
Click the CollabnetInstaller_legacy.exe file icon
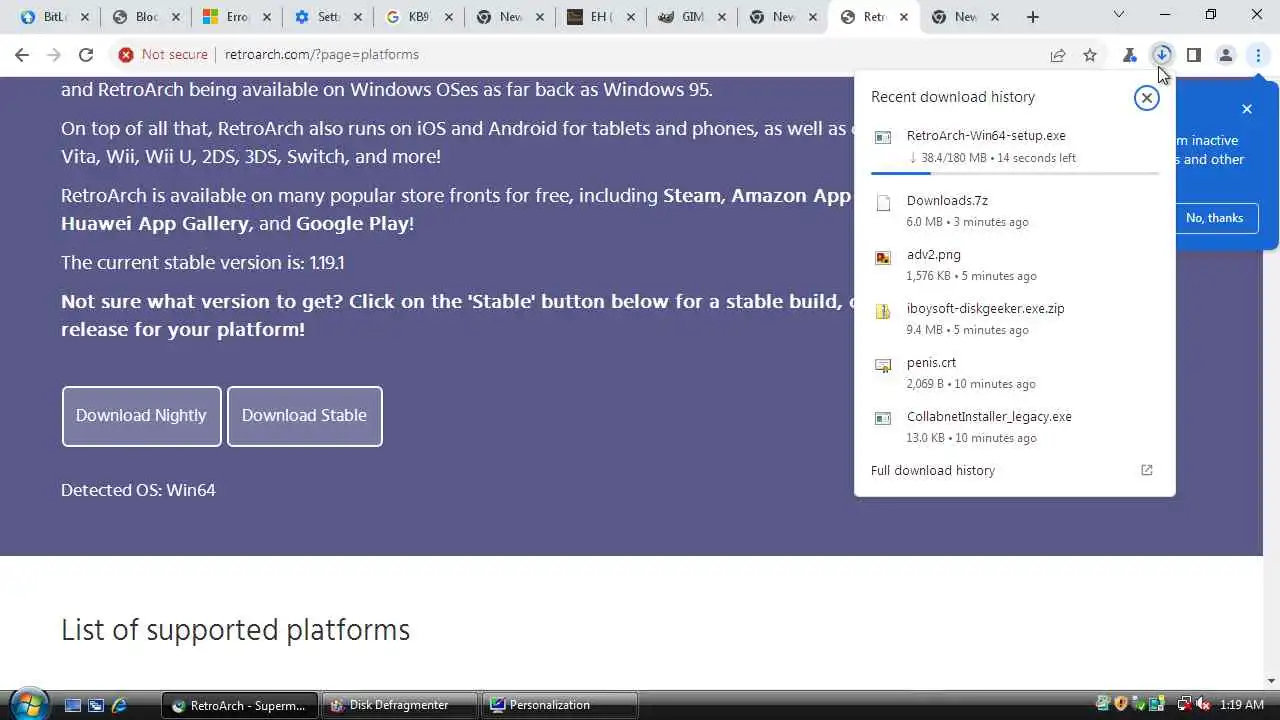click(x=882, y=419)
